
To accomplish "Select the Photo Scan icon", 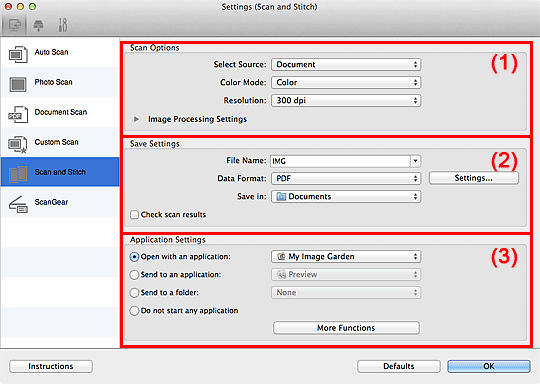I will pos(18,84).
